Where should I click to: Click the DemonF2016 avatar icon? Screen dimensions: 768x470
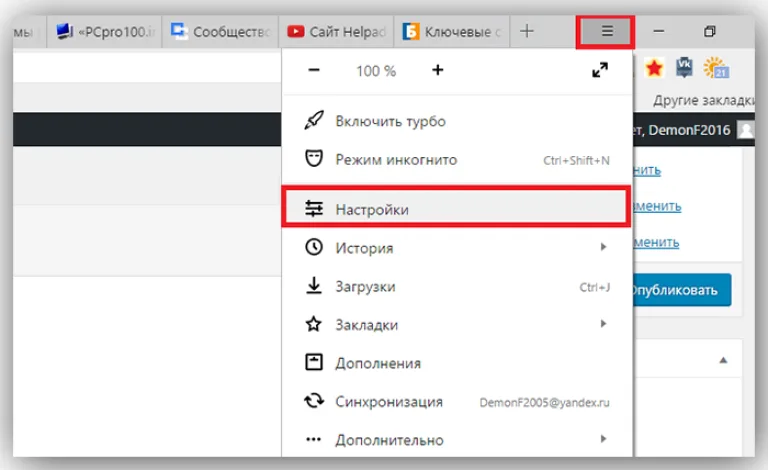746,130
